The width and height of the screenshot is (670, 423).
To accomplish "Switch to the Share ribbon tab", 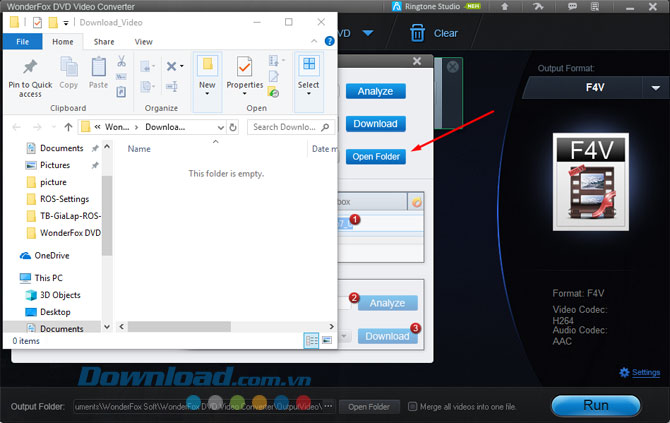I will click(104, 41).
